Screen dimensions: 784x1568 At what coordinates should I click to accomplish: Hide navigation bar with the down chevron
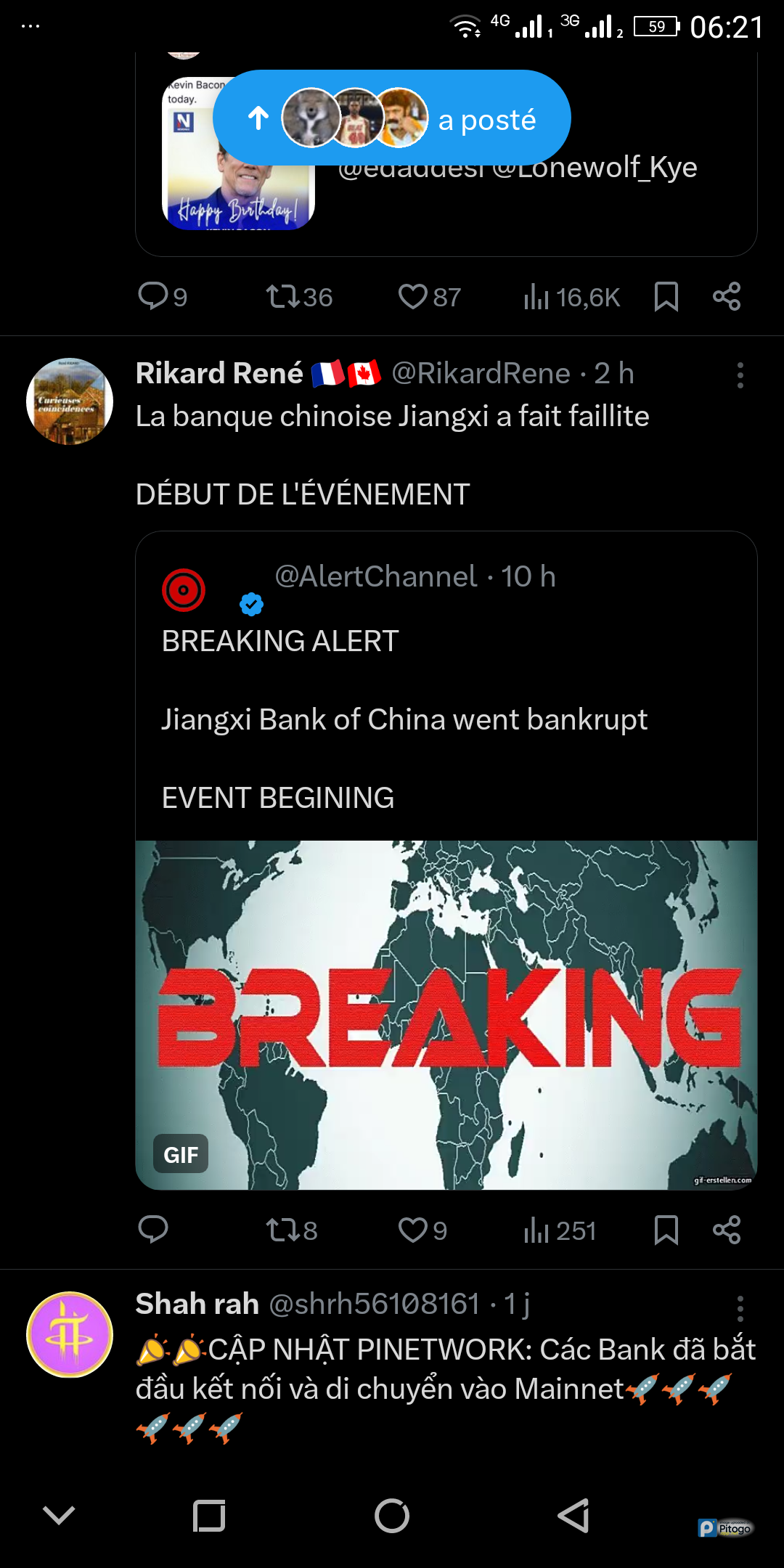59,1515
